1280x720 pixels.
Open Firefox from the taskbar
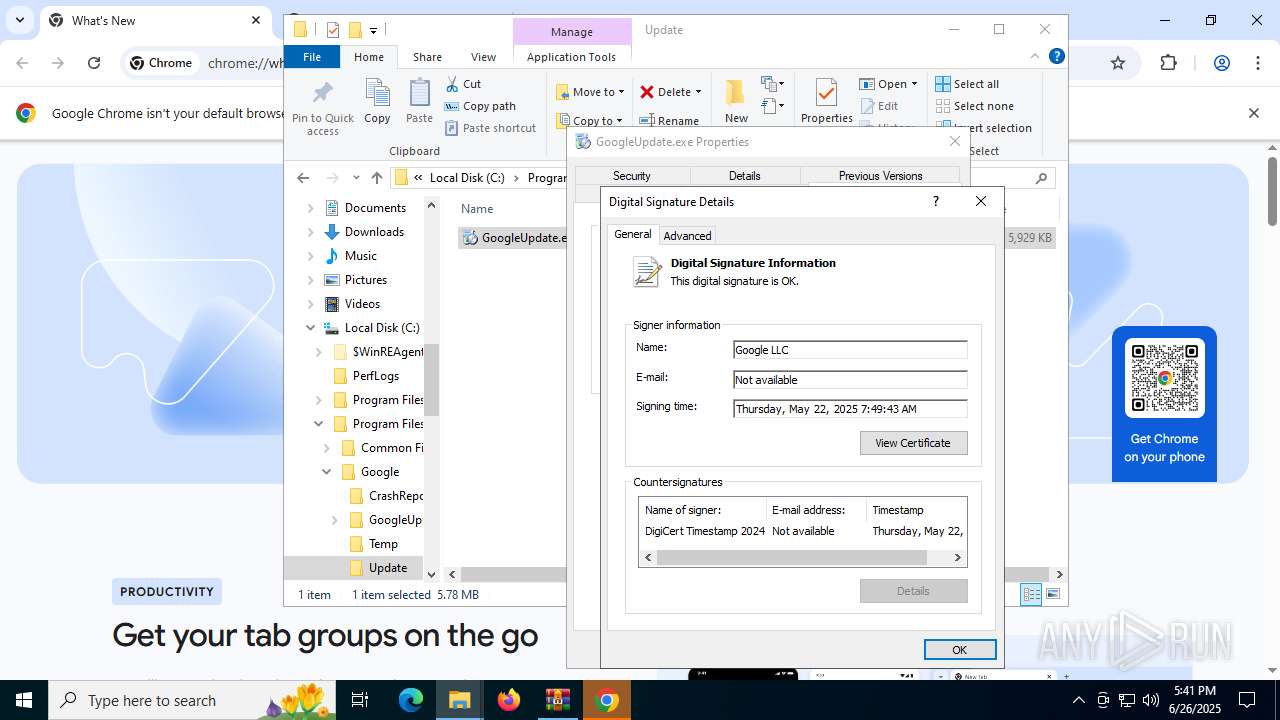pyautogui.click(x=509, y=700)
